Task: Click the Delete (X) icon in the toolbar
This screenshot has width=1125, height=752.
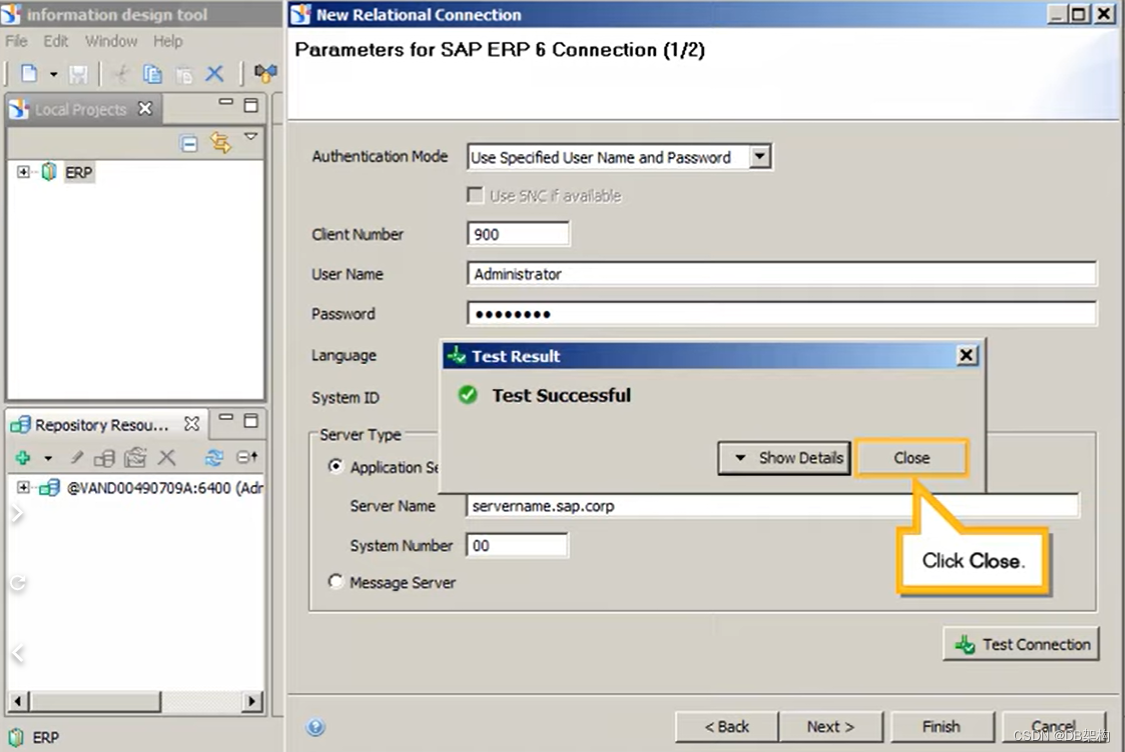Action: (215, 74)
